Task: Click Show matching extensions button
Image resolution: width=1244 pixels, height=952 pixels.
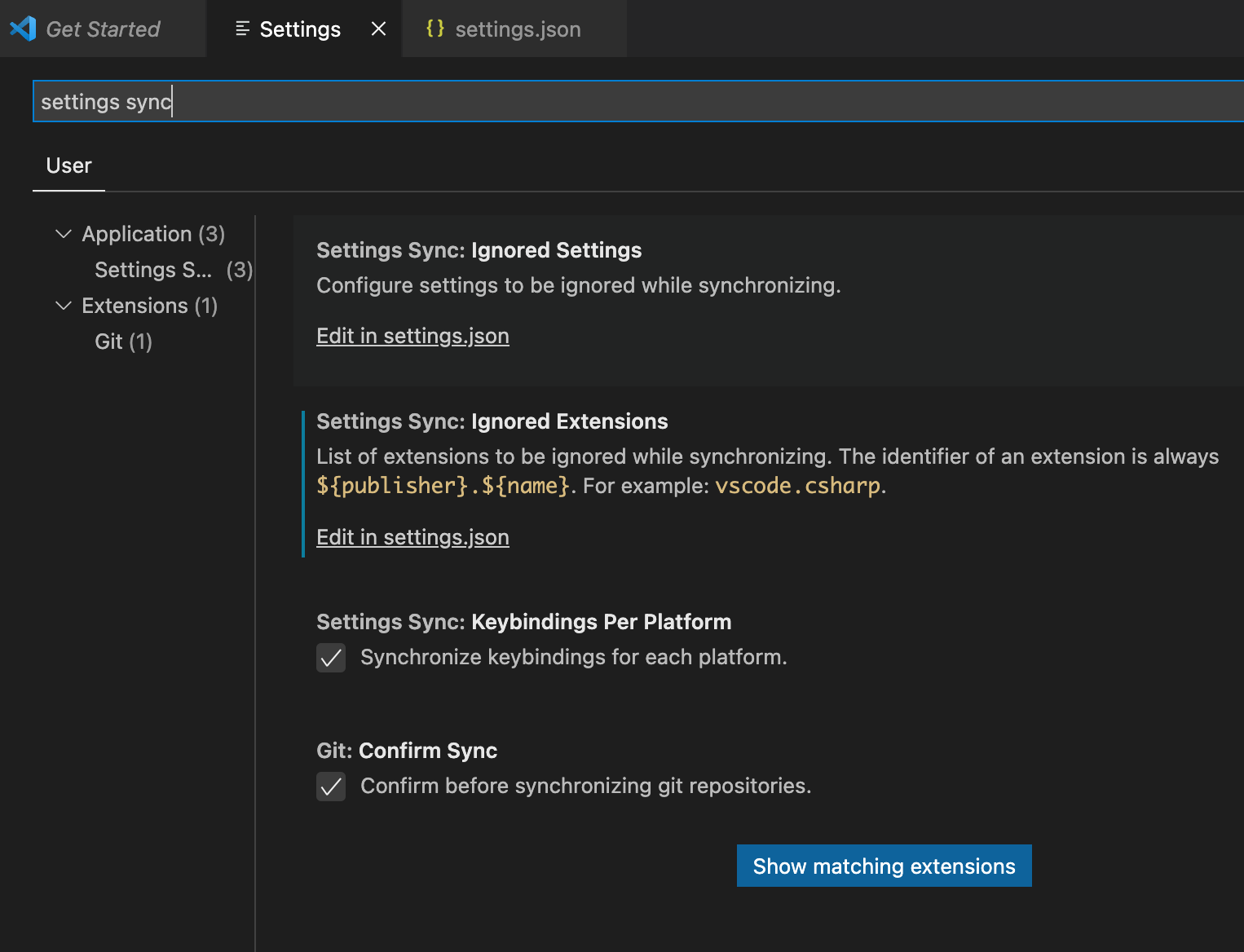Action: pos(884,866)
